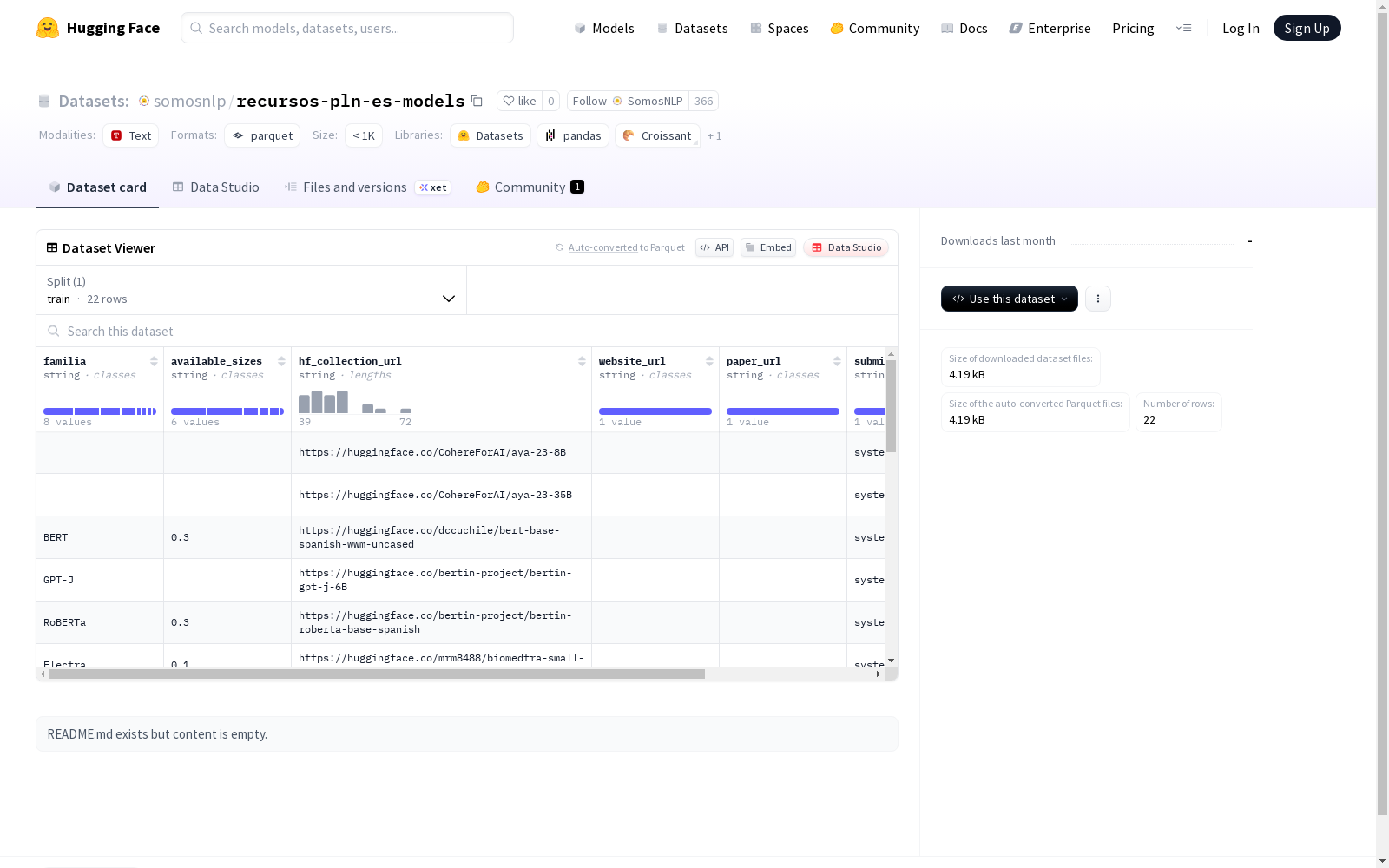Click the Text modality tag
This screenshot has height=868, width=1389.
[x=130, y=135]
